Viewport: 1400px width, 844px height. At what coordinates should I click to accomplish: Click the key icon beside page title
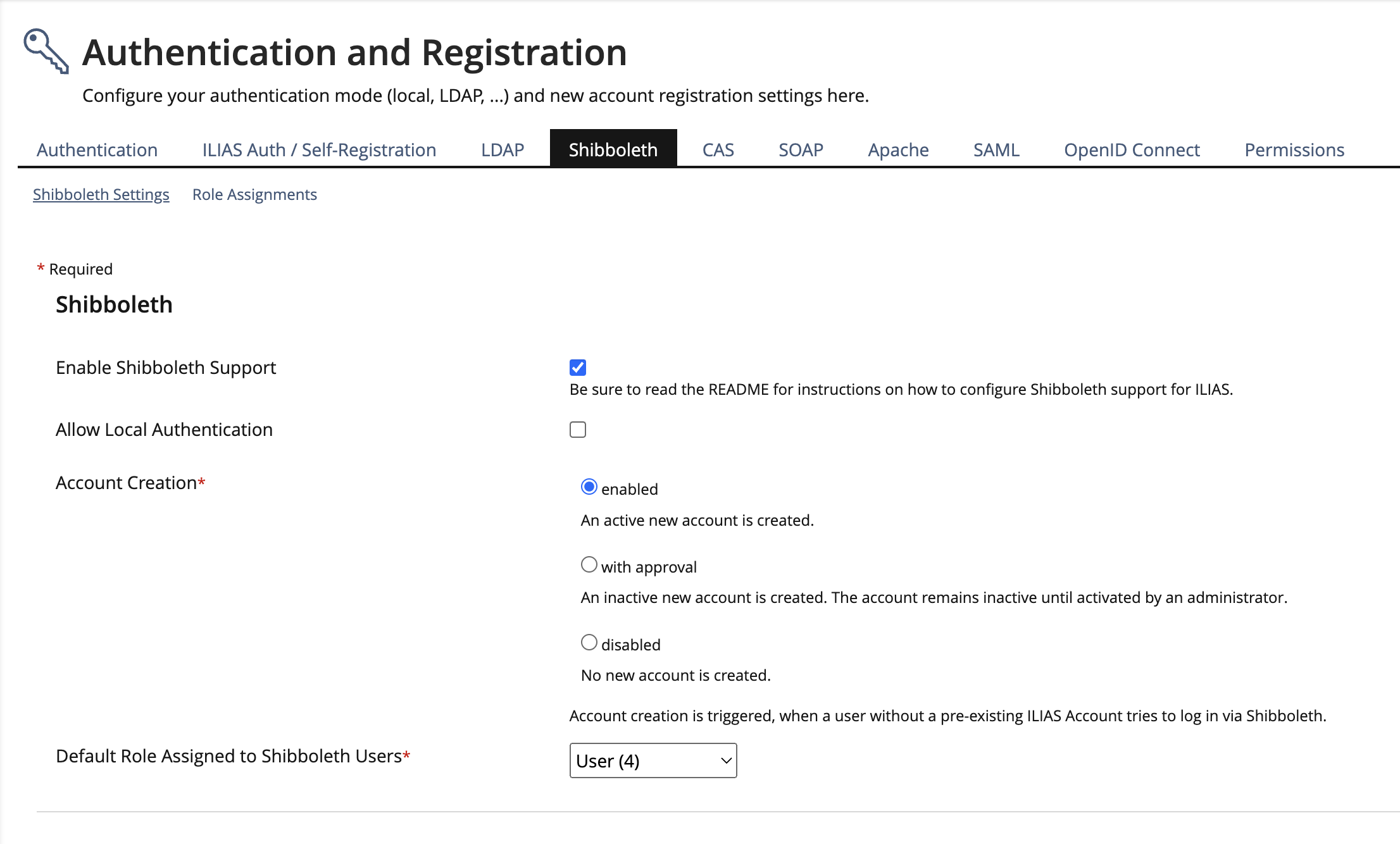[x=46, y=51]
